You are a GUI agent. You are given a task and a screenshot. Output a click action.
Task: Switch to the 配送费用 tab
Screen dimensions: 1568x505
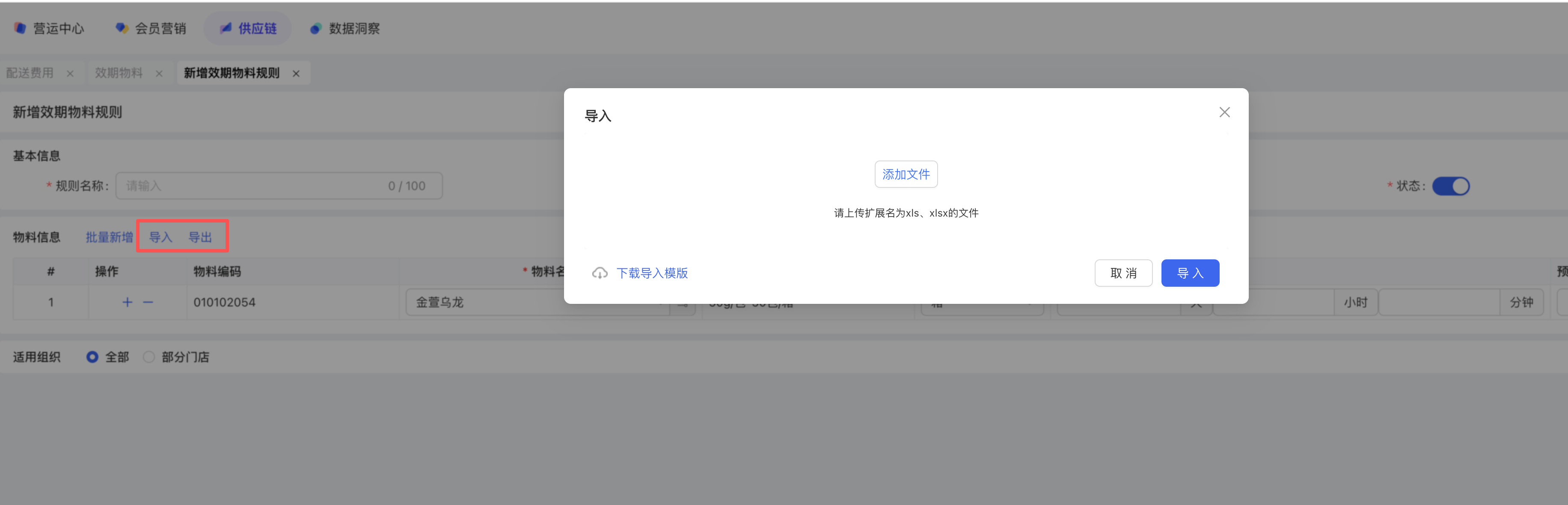(x=30, y=73)
